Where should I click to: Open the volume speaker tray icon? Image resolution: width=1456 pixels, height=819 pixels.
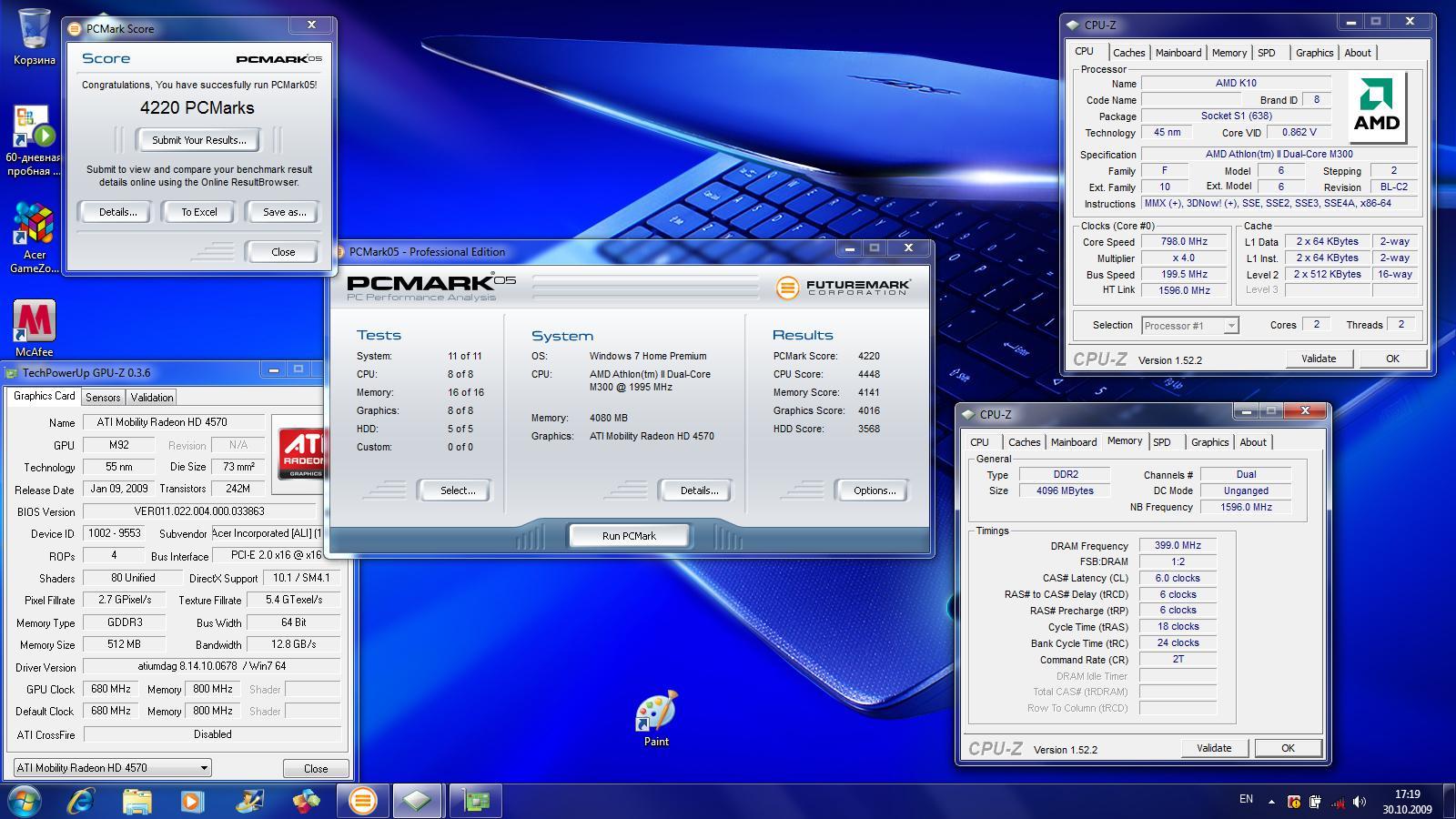click(1359, 802)
